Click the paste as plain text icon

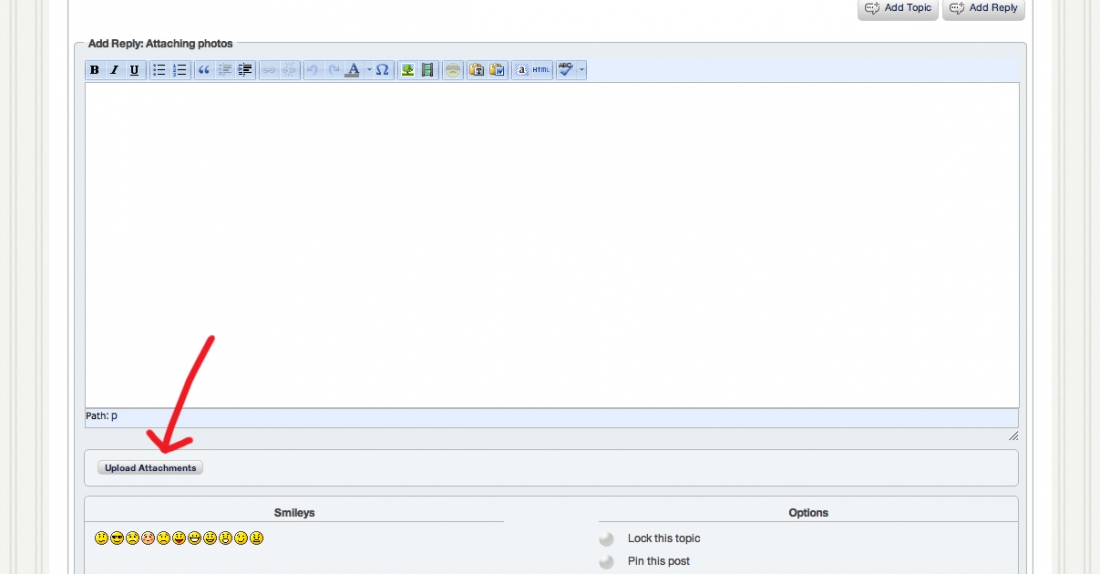click(x=476, y=70)
